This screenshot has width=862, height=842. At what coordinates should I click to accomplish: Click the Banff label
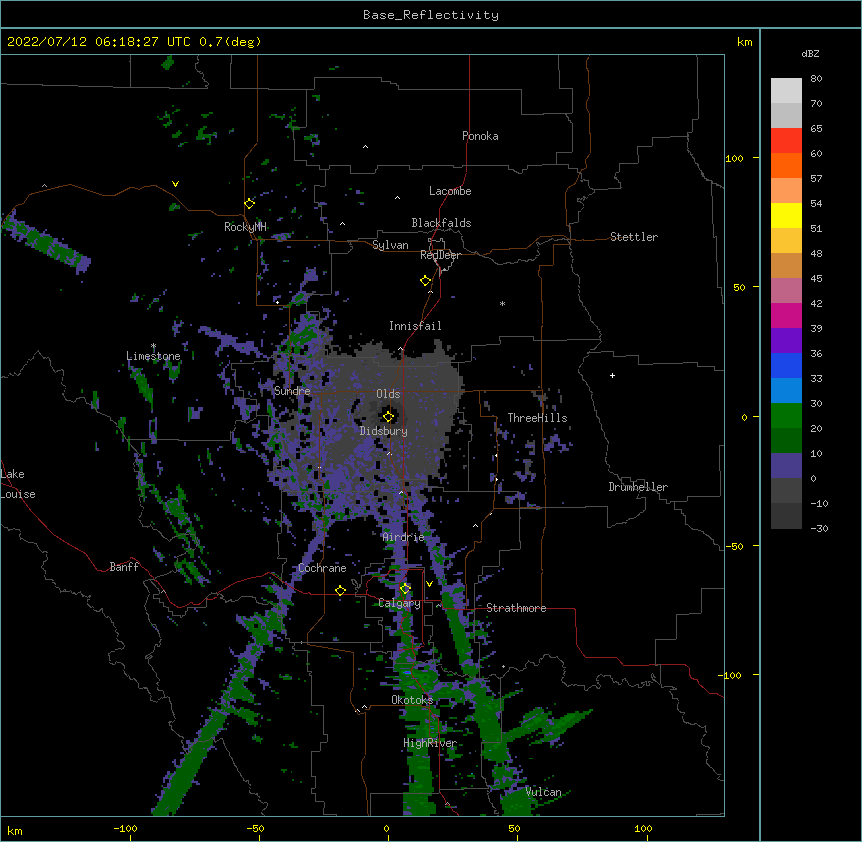point(124,567)
